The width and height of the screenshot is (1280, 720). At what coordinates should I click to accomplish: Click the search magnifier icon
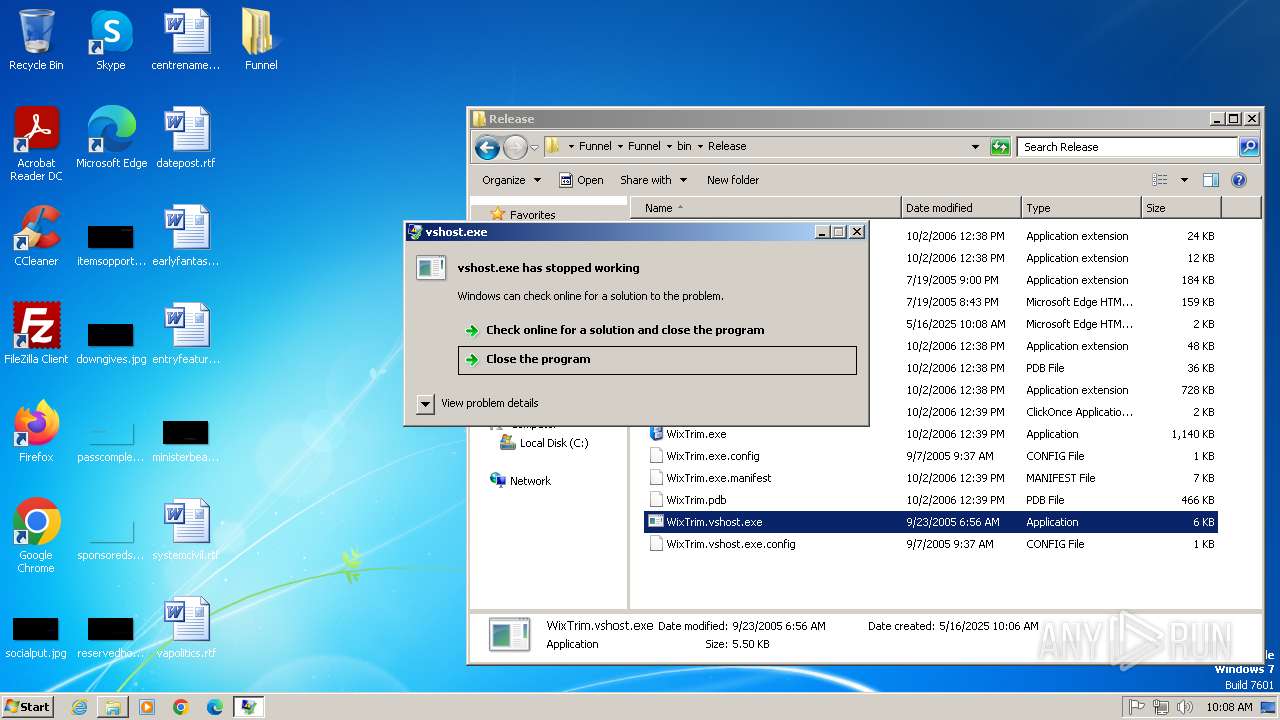1249,147
